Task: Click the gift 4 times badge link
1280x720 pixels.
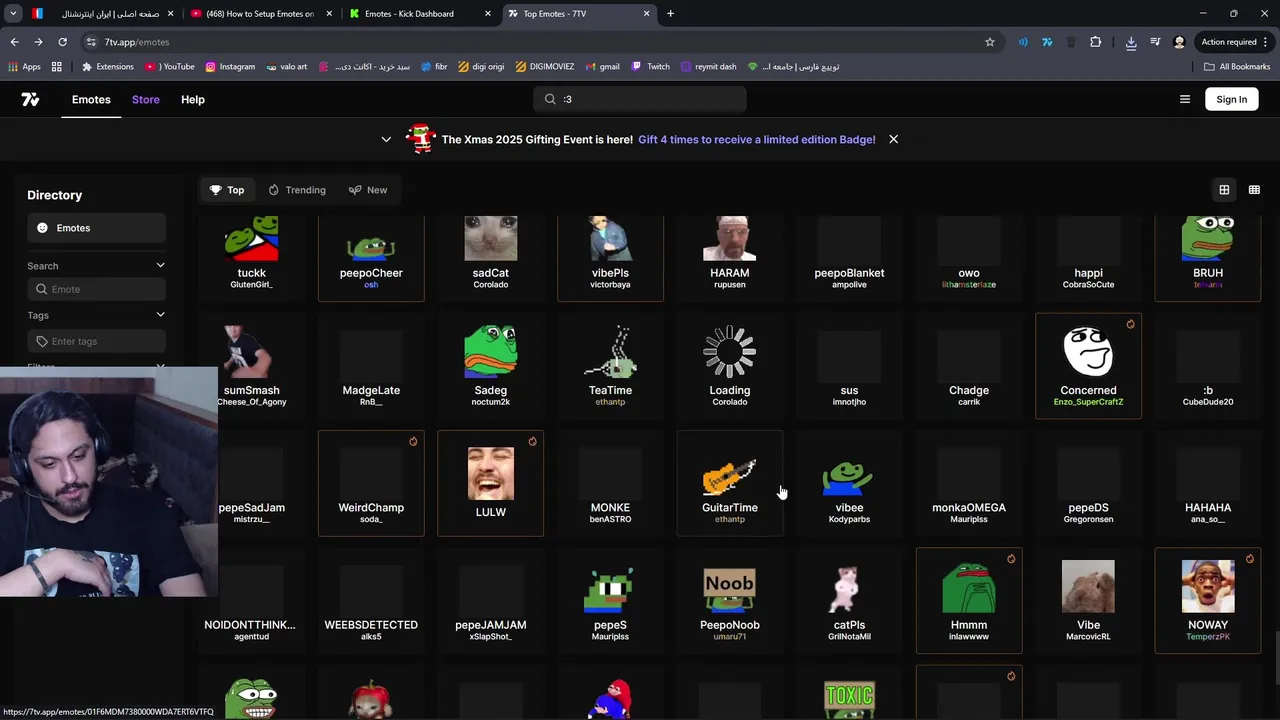Action: point(757,139)
